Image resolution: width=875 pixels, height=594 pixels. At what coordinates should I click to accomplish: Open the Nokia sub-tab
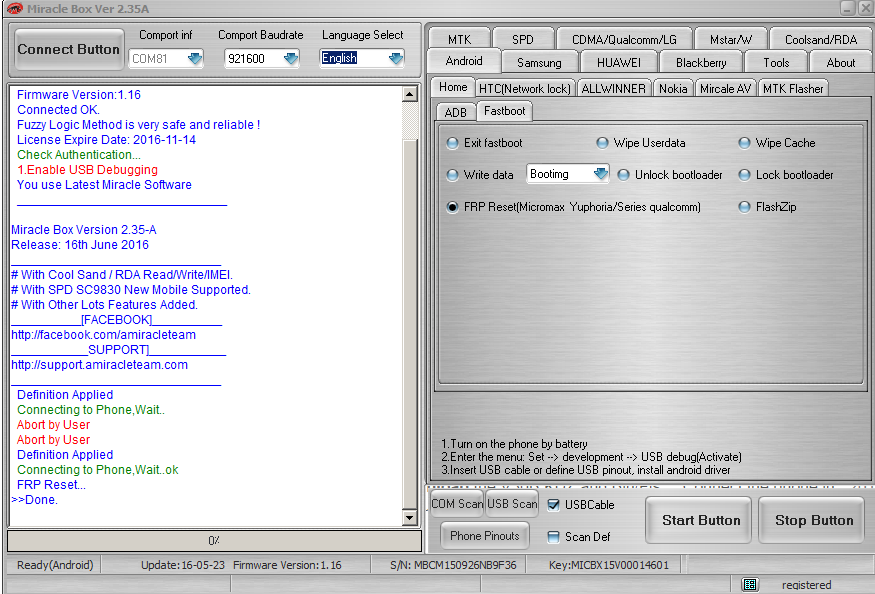[x=673, y=89]
